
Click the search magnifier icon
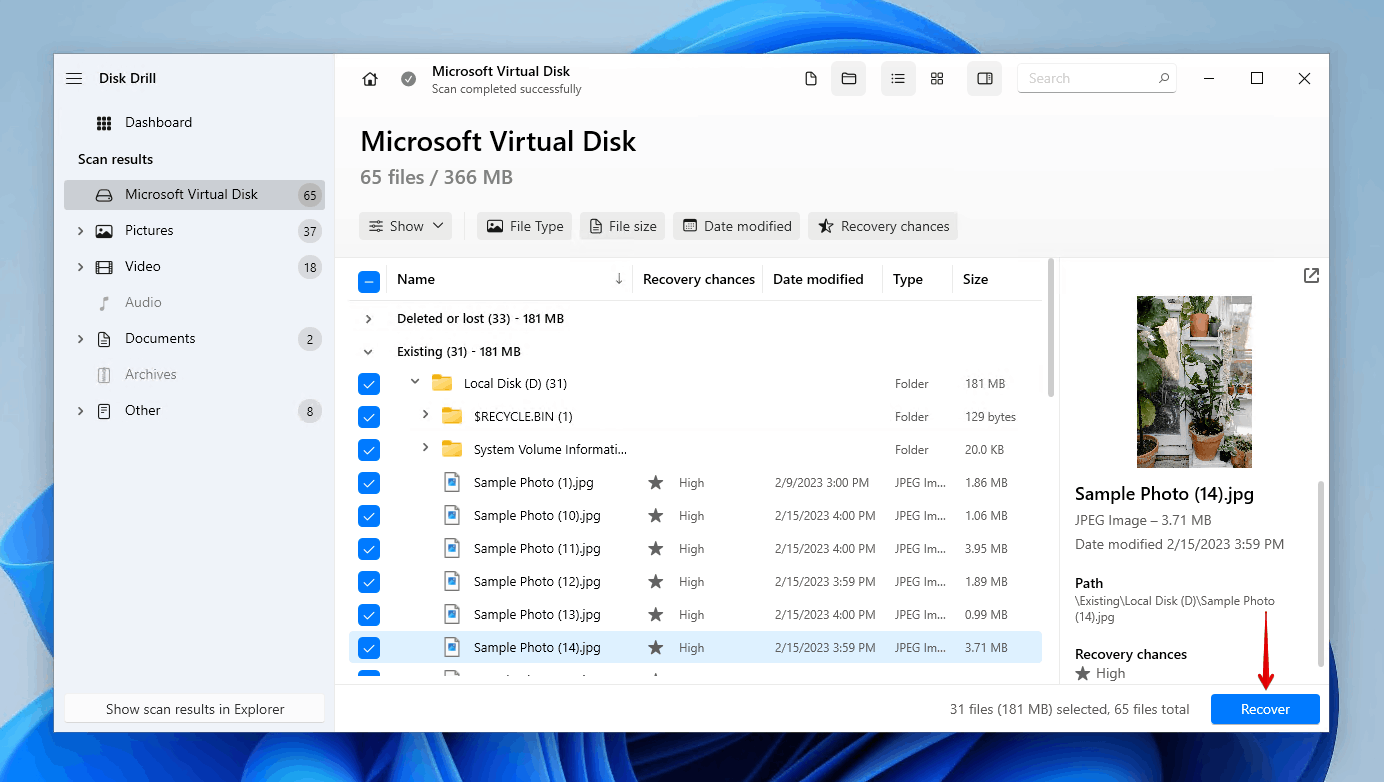point(1164,78)
